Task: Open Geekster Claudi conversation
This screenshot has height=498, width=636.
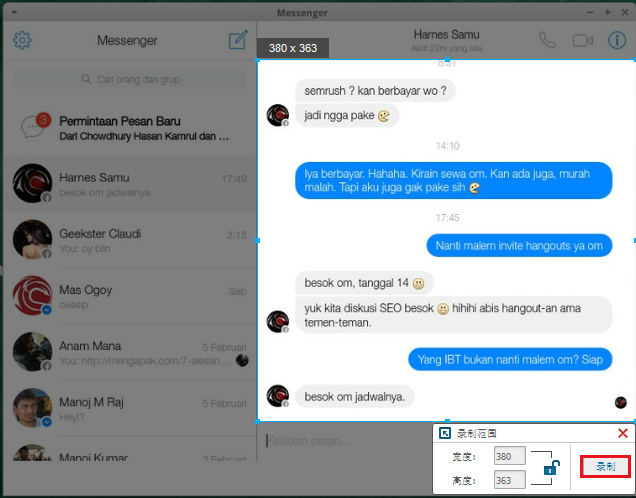Action: click(130, 240)
